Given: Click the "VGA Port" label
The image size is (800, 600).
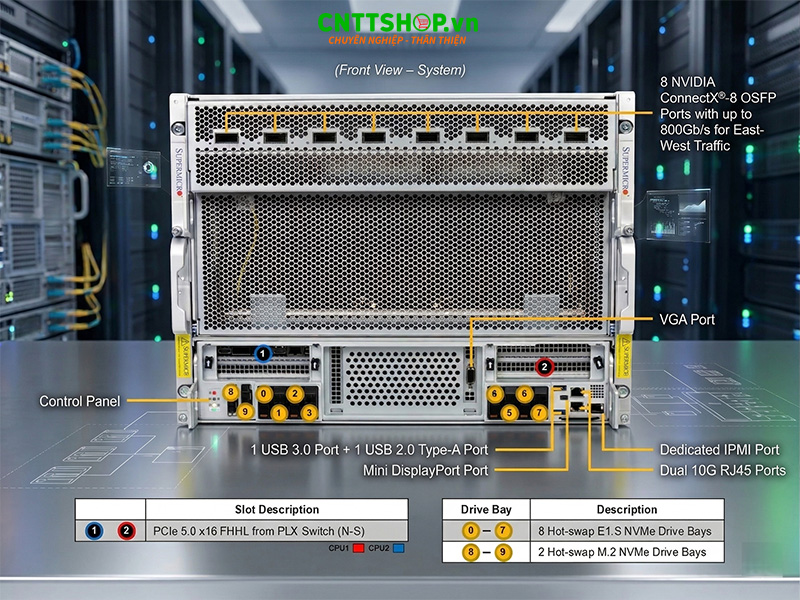Looking at the screenshot, I should pyautogui.click(x=687, y=320).
